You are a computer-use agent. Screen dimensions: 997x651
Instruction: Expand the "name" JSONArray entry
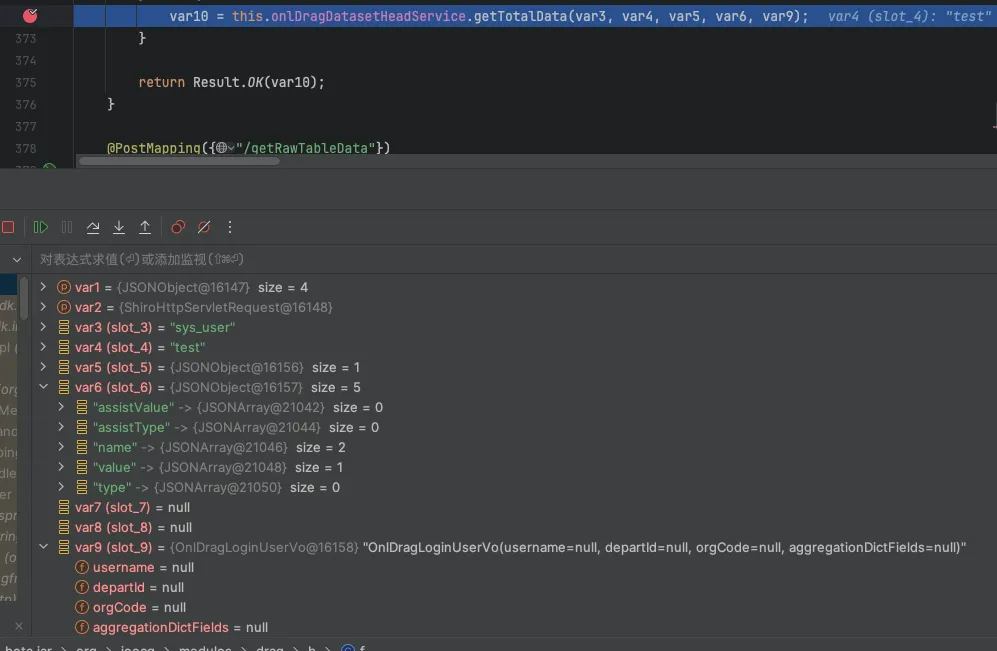pos(62,448)
